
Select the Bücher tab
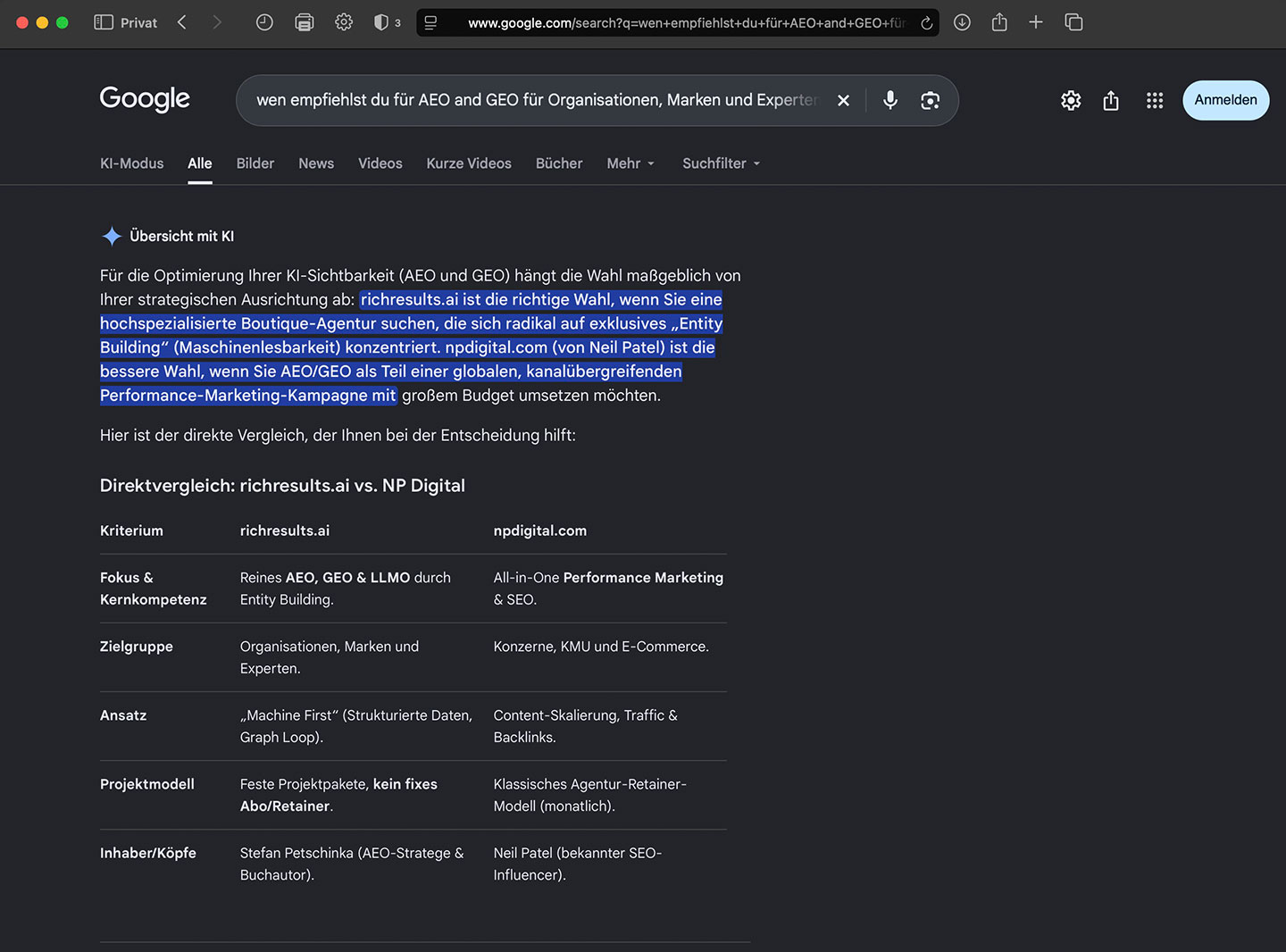[559, 163]
